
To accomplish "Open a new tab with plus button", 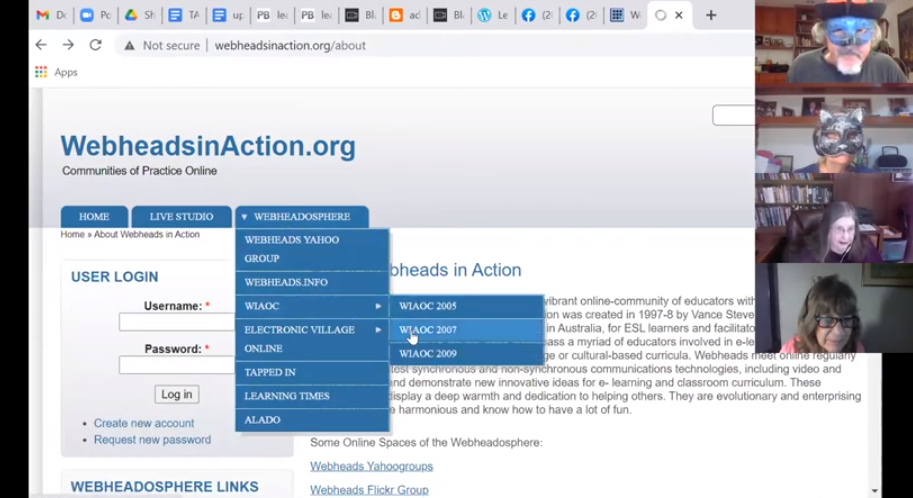I will pyautogui.click(x=711, y=15).
